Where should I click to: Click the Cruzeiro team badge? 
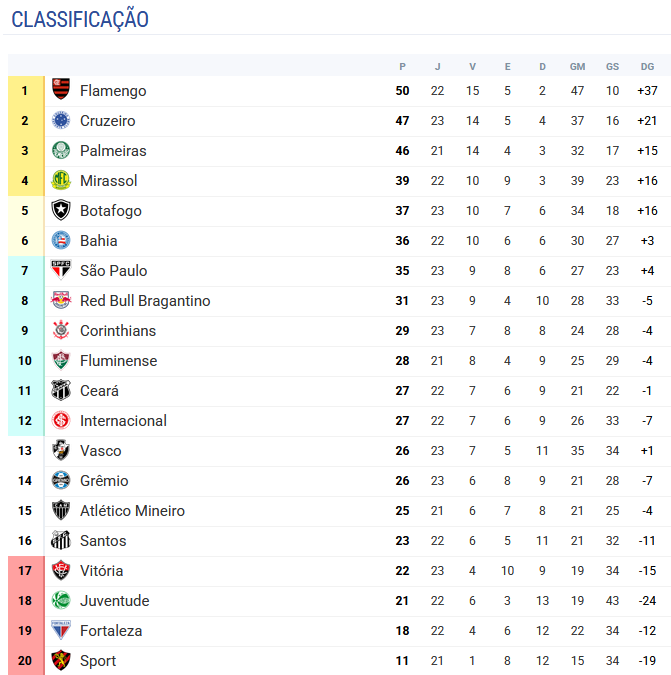[x=62, y=121]
